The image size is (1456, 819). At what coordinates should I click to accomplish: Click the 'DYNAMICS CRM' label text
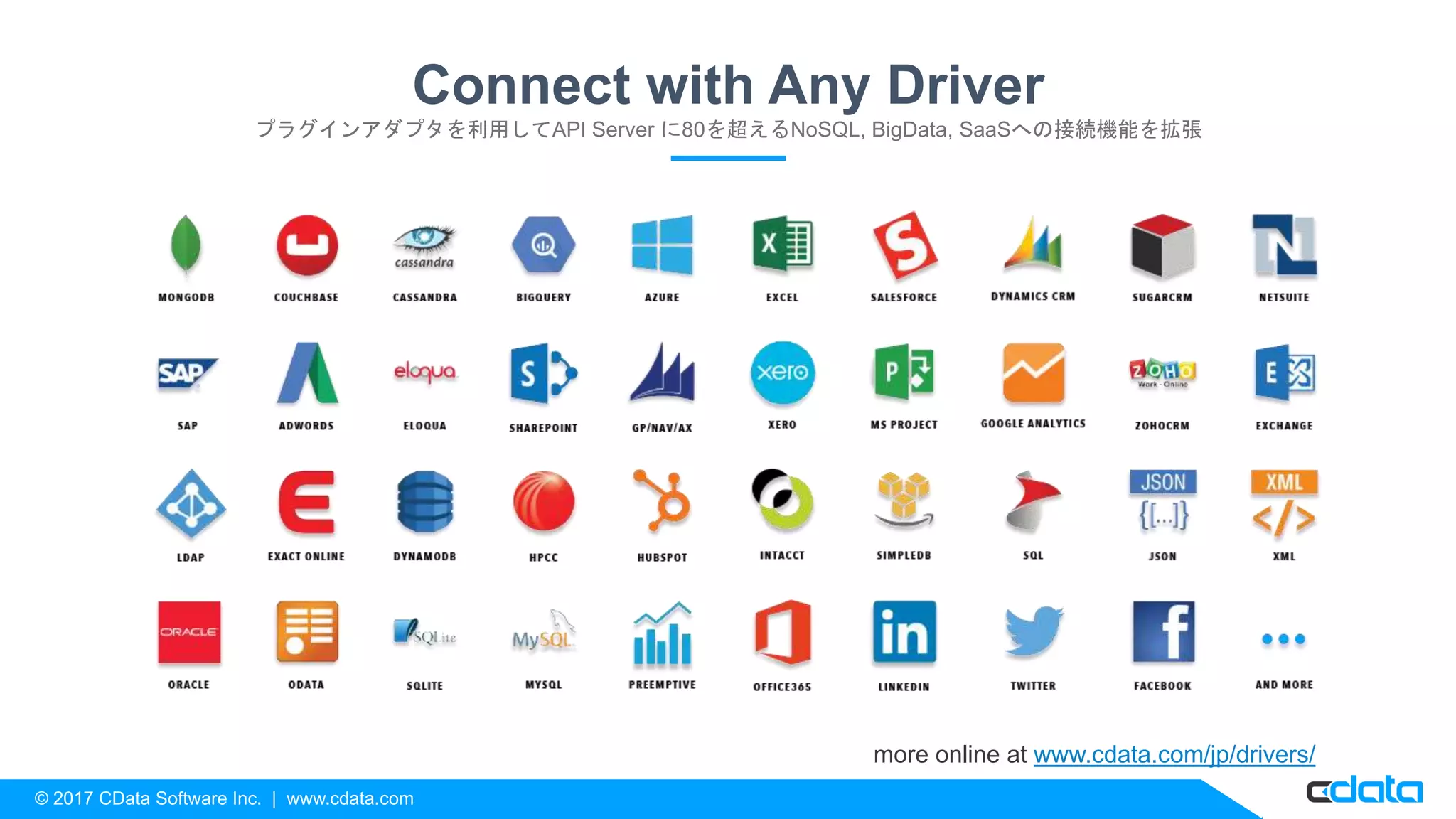pos(1033,296)
